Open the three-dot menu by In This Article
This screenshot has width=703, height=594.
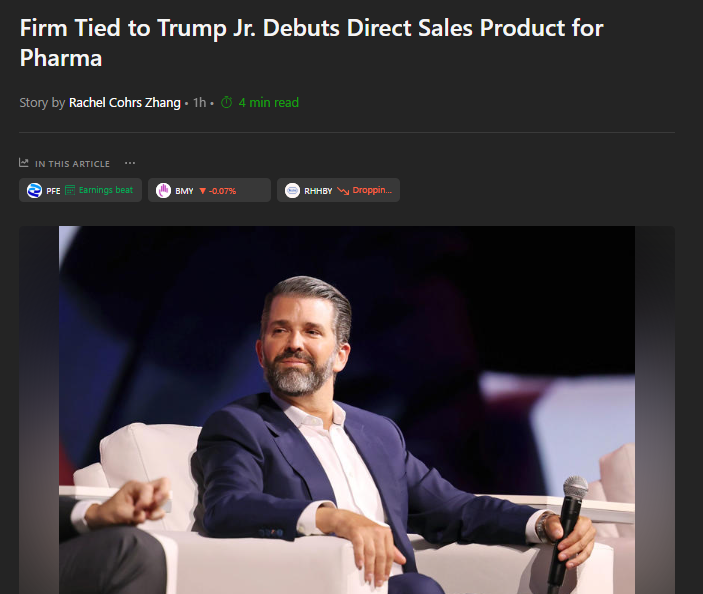[x=130, y=163]
